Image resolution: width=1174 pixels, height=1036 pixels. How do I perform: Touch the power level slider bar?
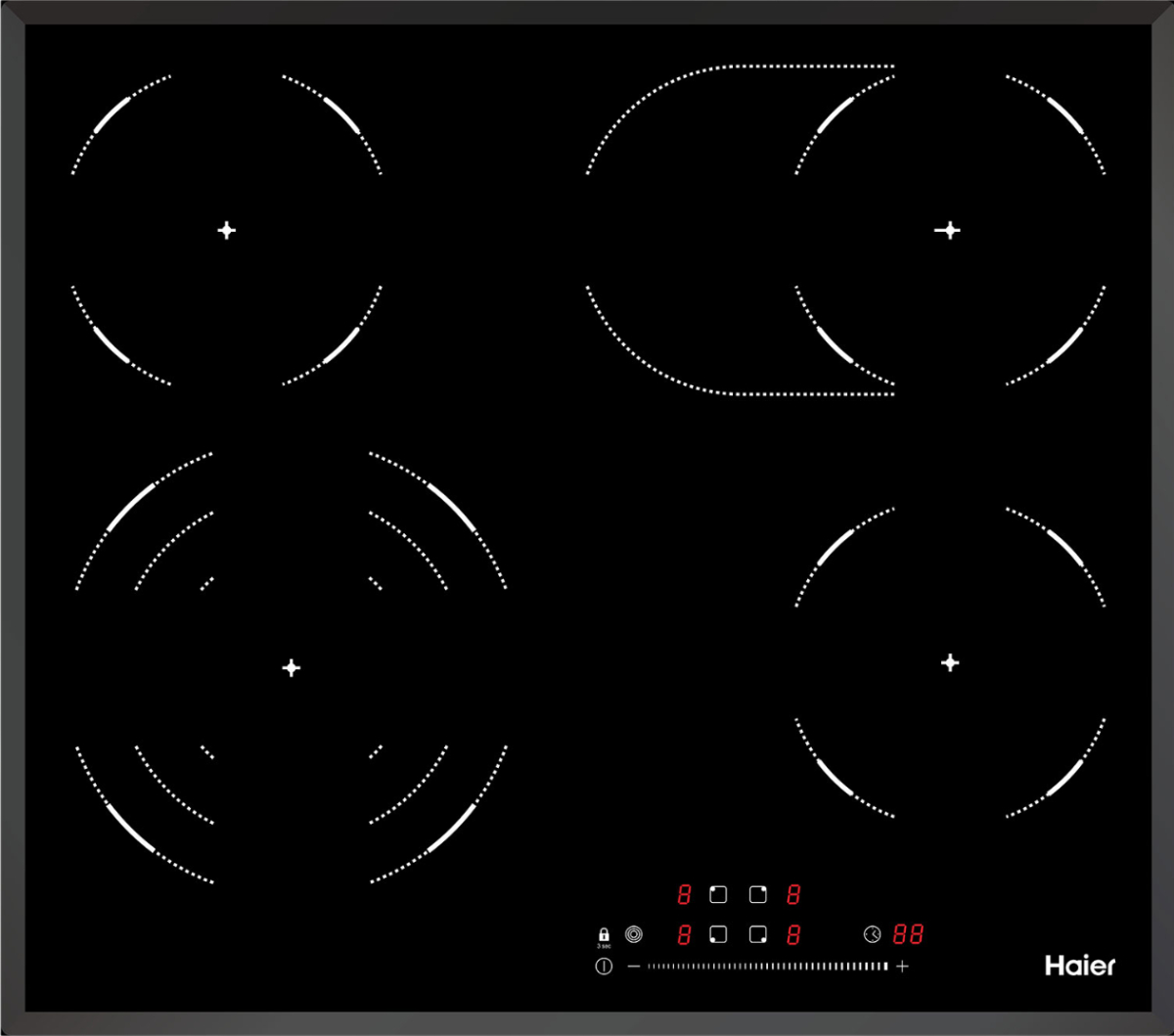pos(768,967)
